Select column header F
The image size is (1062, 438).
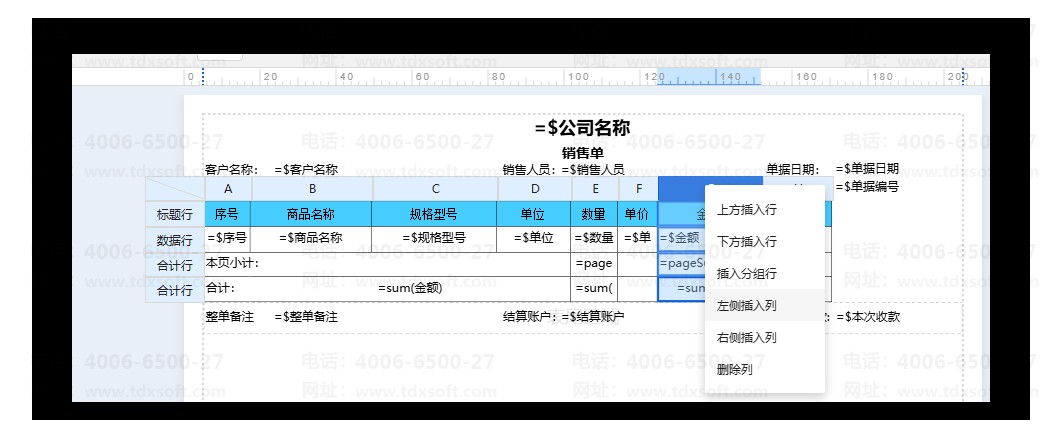(638, 188)
